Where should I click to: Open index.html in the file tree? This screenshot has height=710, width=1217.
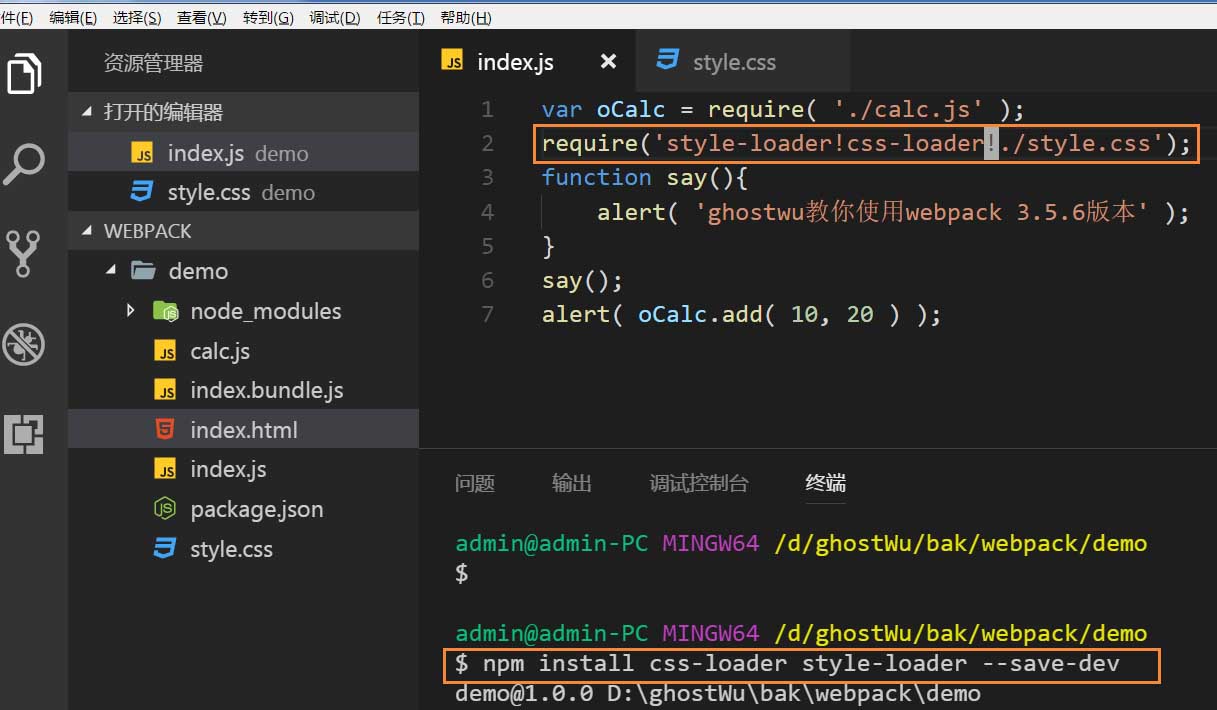243,430
